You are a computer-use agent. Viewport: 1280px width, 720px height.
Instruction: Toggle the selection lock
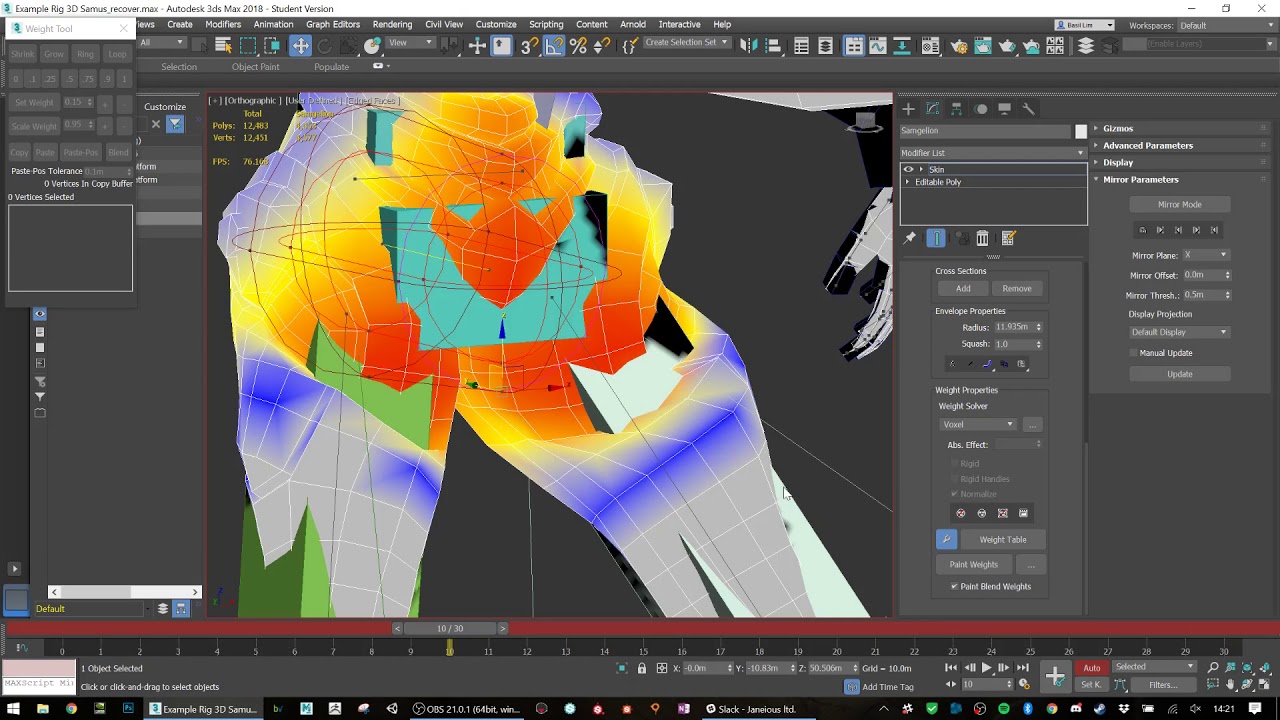tap(642, 668)
